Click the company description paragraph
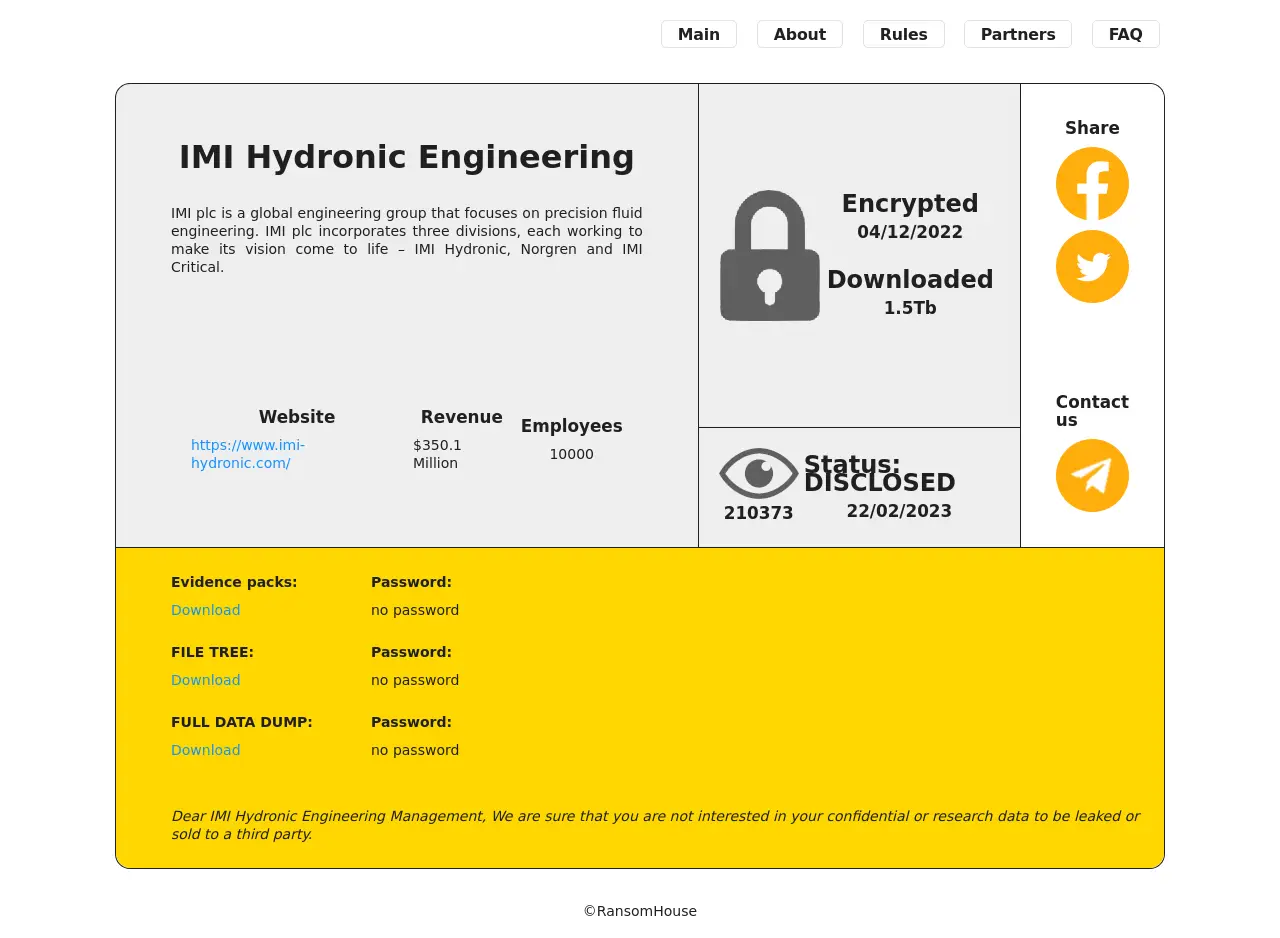1280x938 pixels. (406, 240)
